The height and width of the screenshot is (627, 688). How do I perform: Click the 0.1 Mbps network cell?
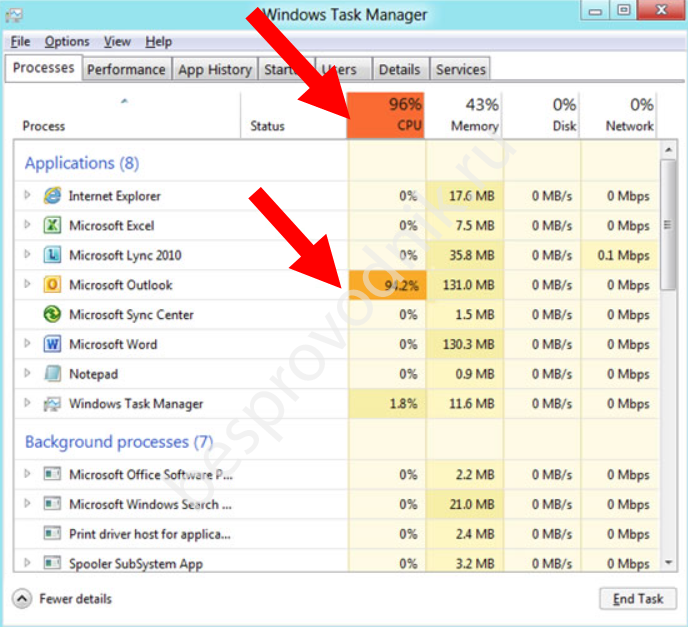point(620,255)
